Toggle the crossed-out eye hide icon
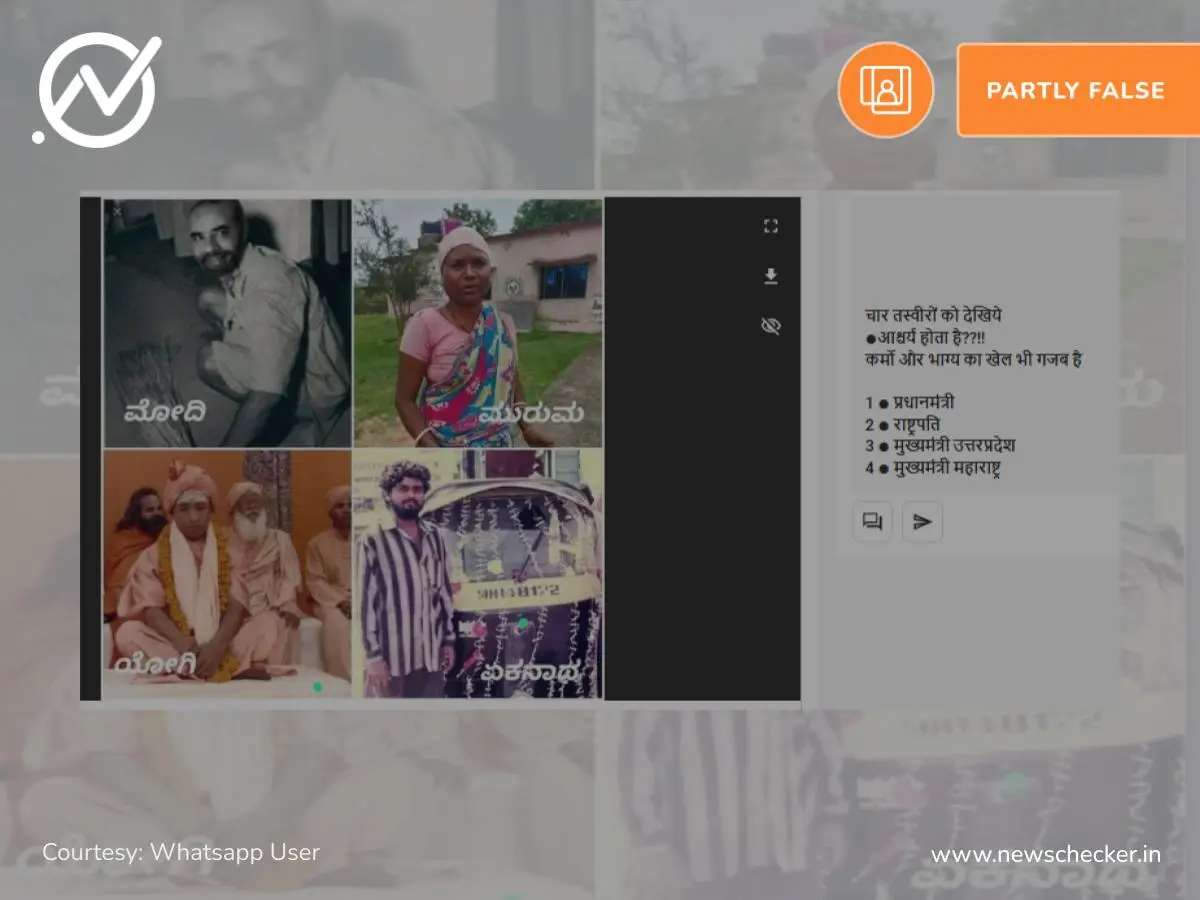This screenshot has height=900, width=1200. coord(770,326)
